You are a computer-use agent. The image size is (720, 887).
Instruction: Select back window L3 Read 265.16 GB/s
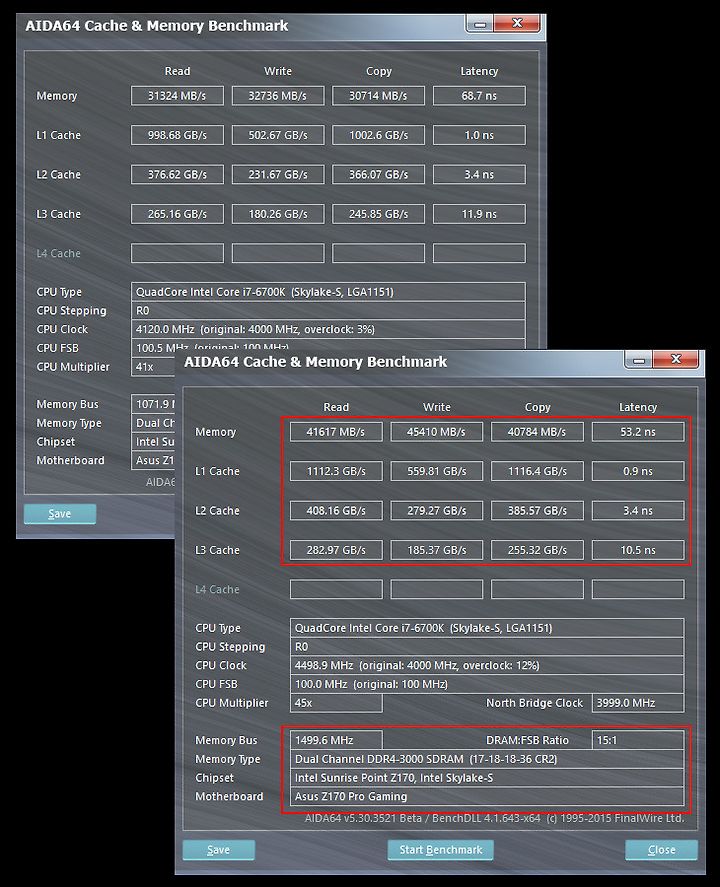(177, 214)
